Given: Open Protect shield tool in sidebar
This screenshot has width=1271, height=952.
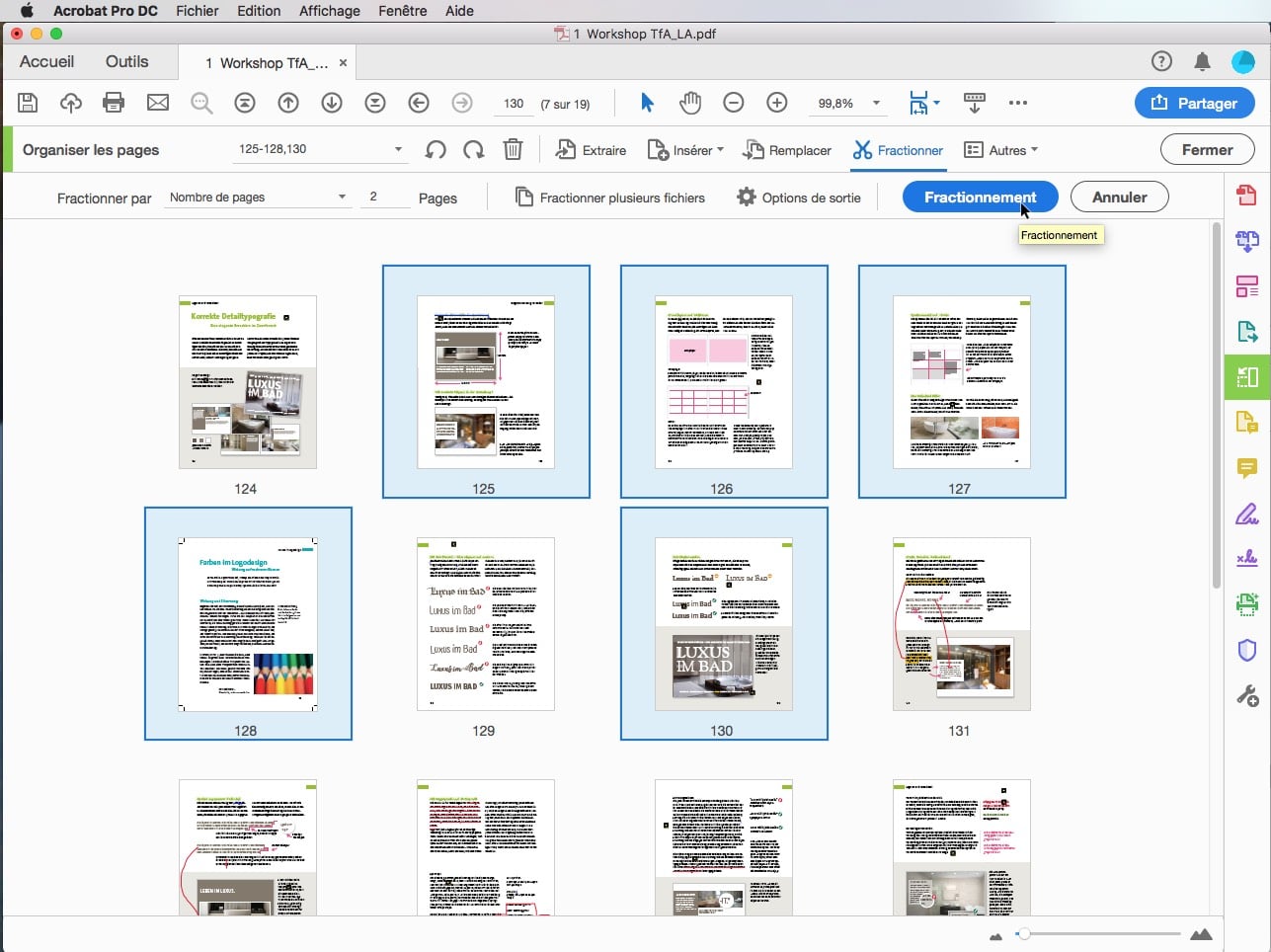Looking at the screenshot, I should point(1247,651).
